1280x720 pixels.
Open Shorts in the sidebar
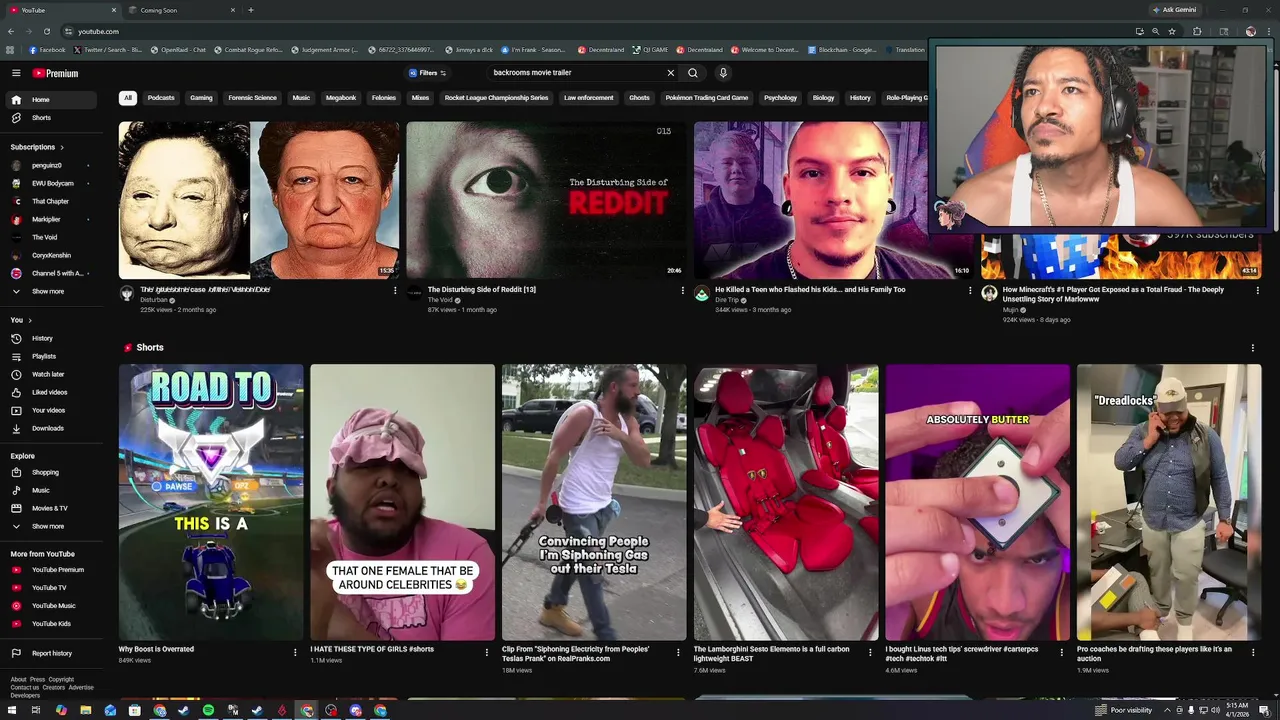pyautogui.click(x=50, y=118)
